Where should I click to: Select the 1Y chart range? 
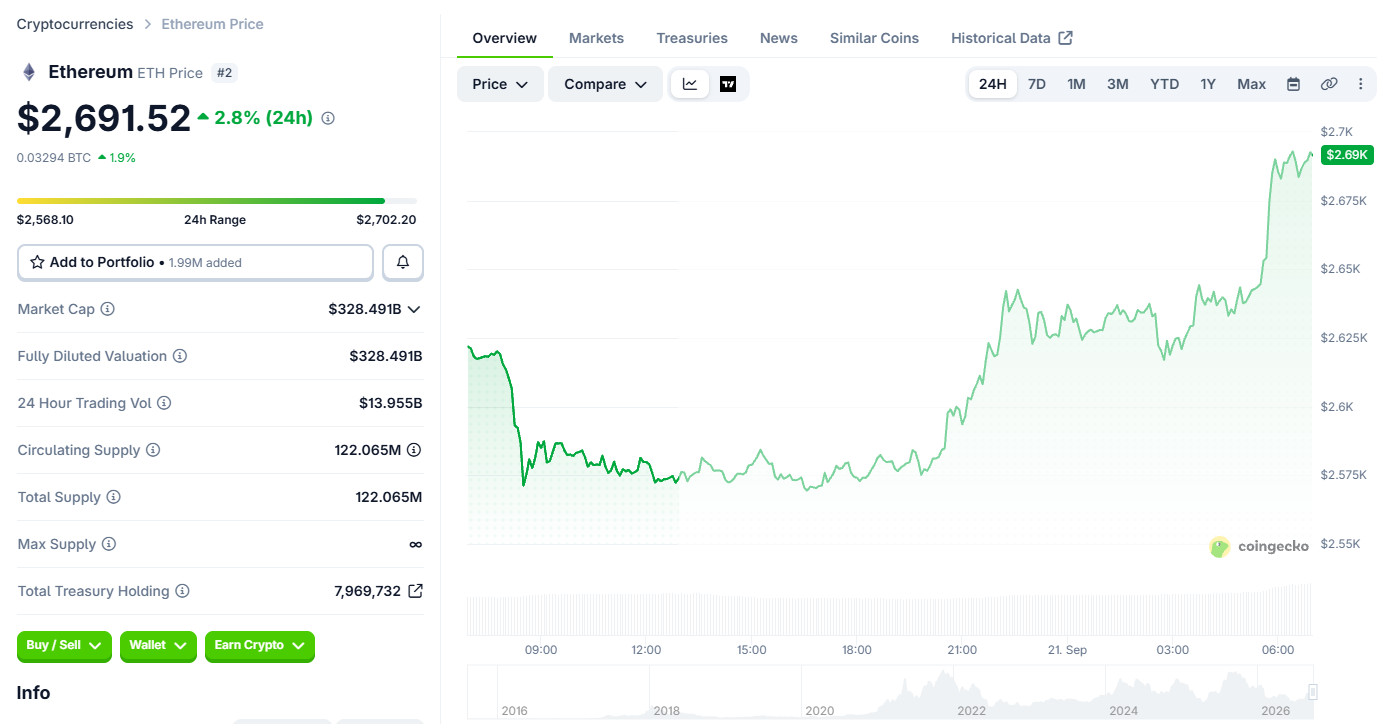tap(1208, 84)
